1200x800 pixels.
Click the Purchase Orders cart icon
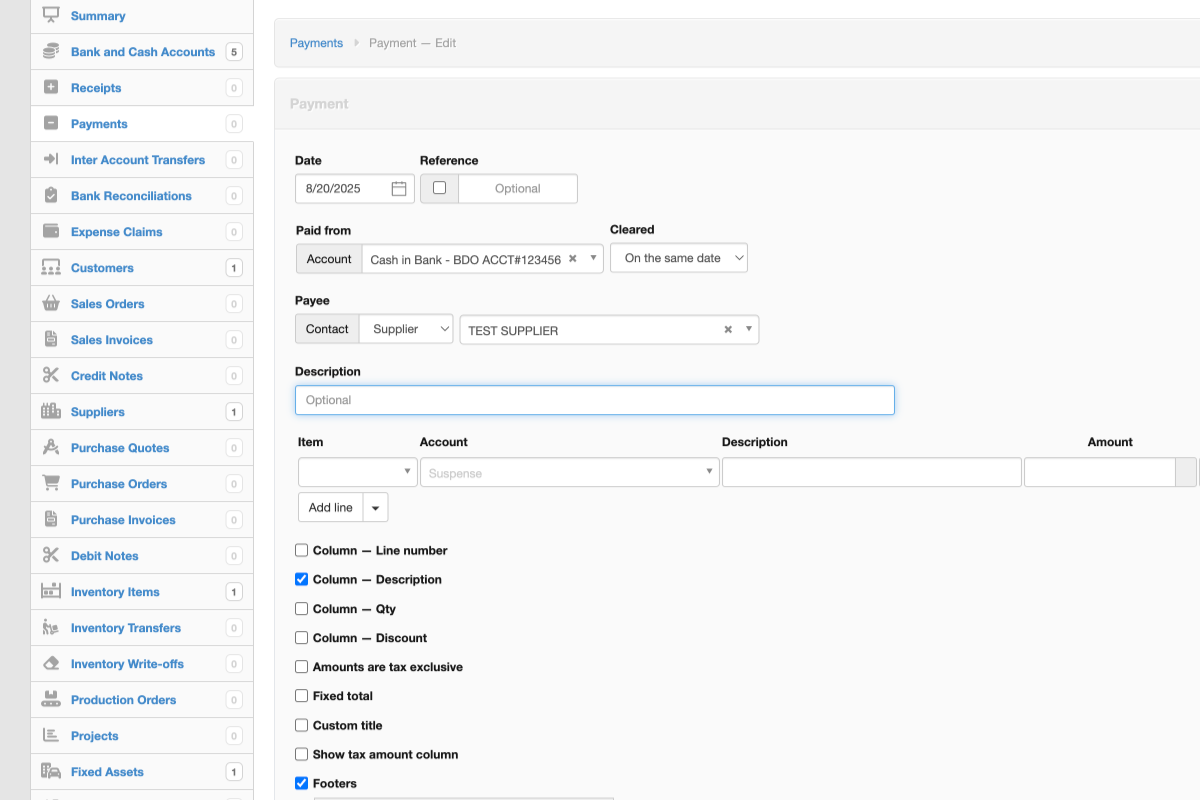[51, 484]
